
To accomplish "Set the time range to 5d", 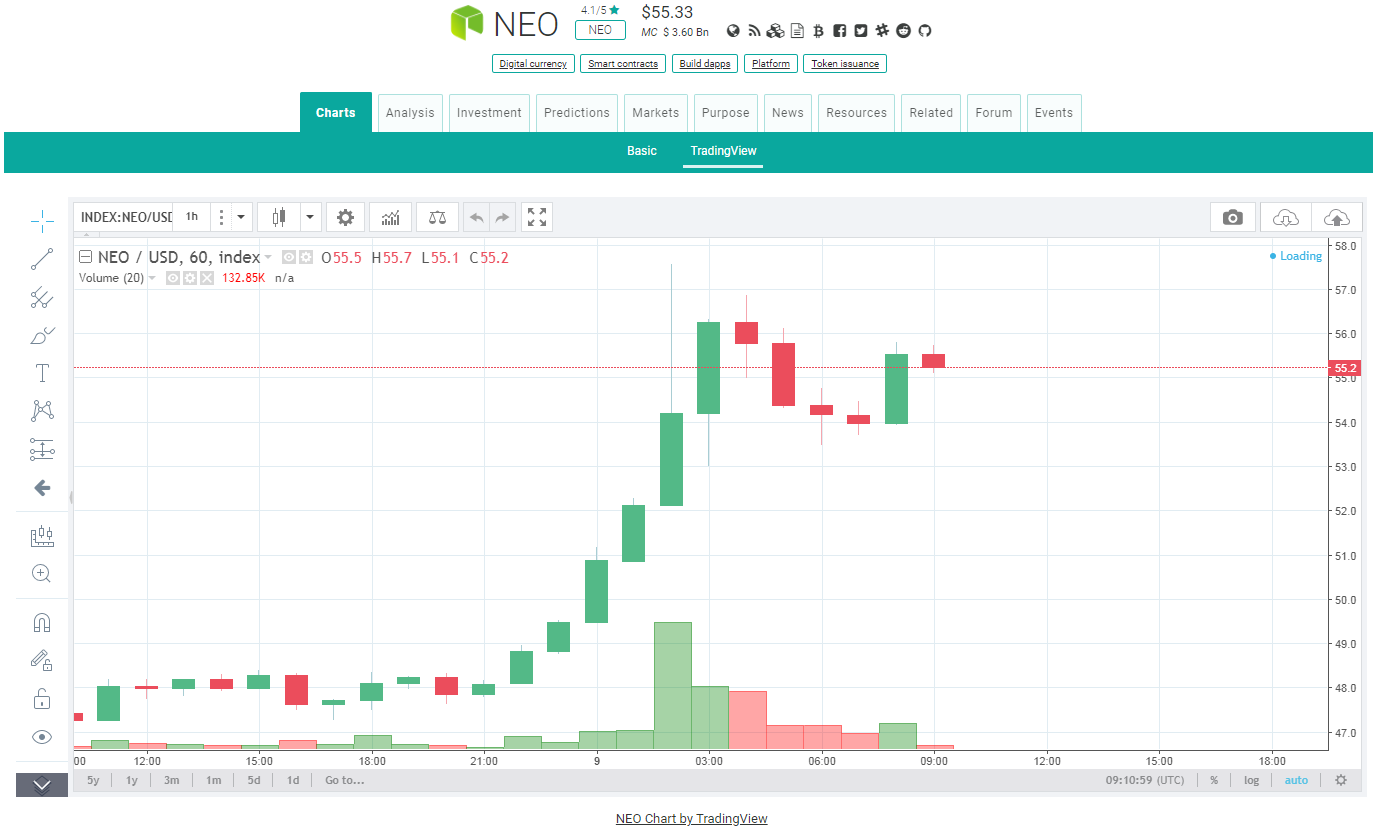I will coord(254,780).
